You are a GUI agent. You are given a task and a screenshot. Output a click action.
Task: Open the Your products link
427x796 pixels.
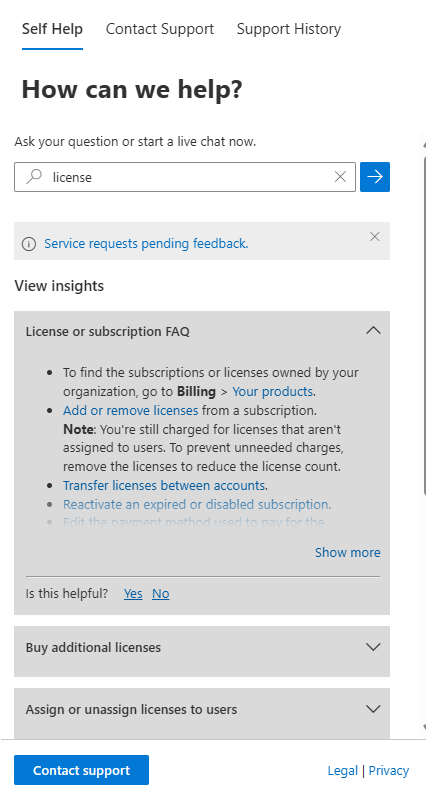(273, 391)
